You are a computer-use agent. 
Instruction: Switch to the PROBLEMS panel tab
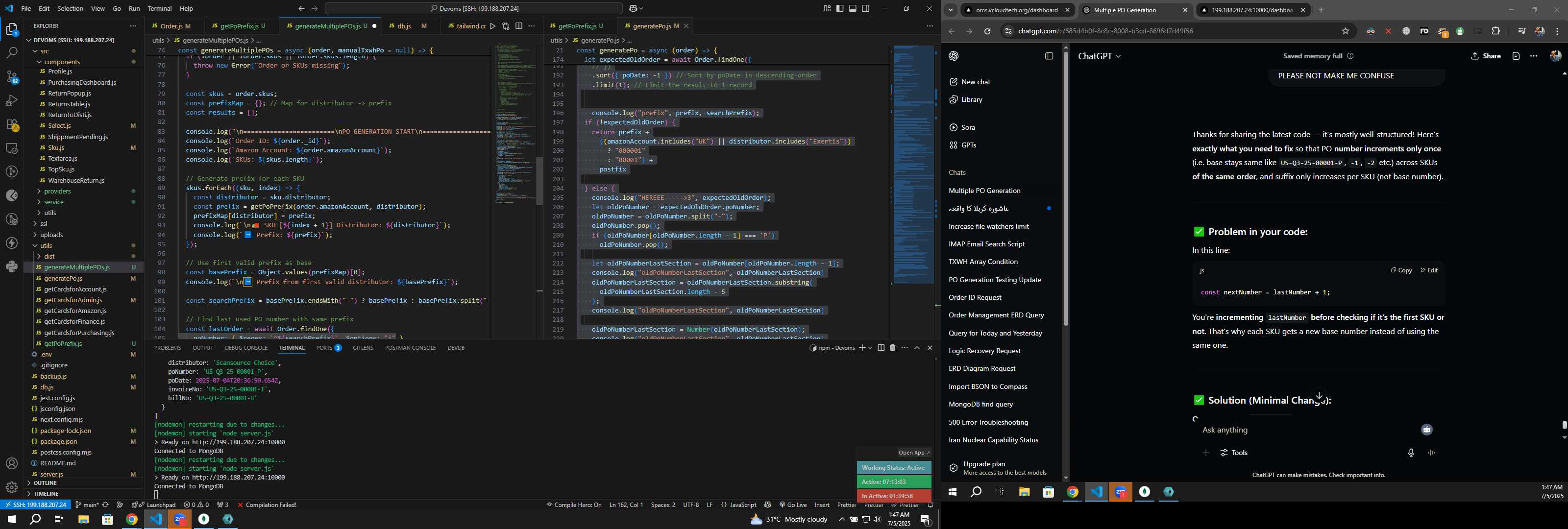[x=168, y=348]
